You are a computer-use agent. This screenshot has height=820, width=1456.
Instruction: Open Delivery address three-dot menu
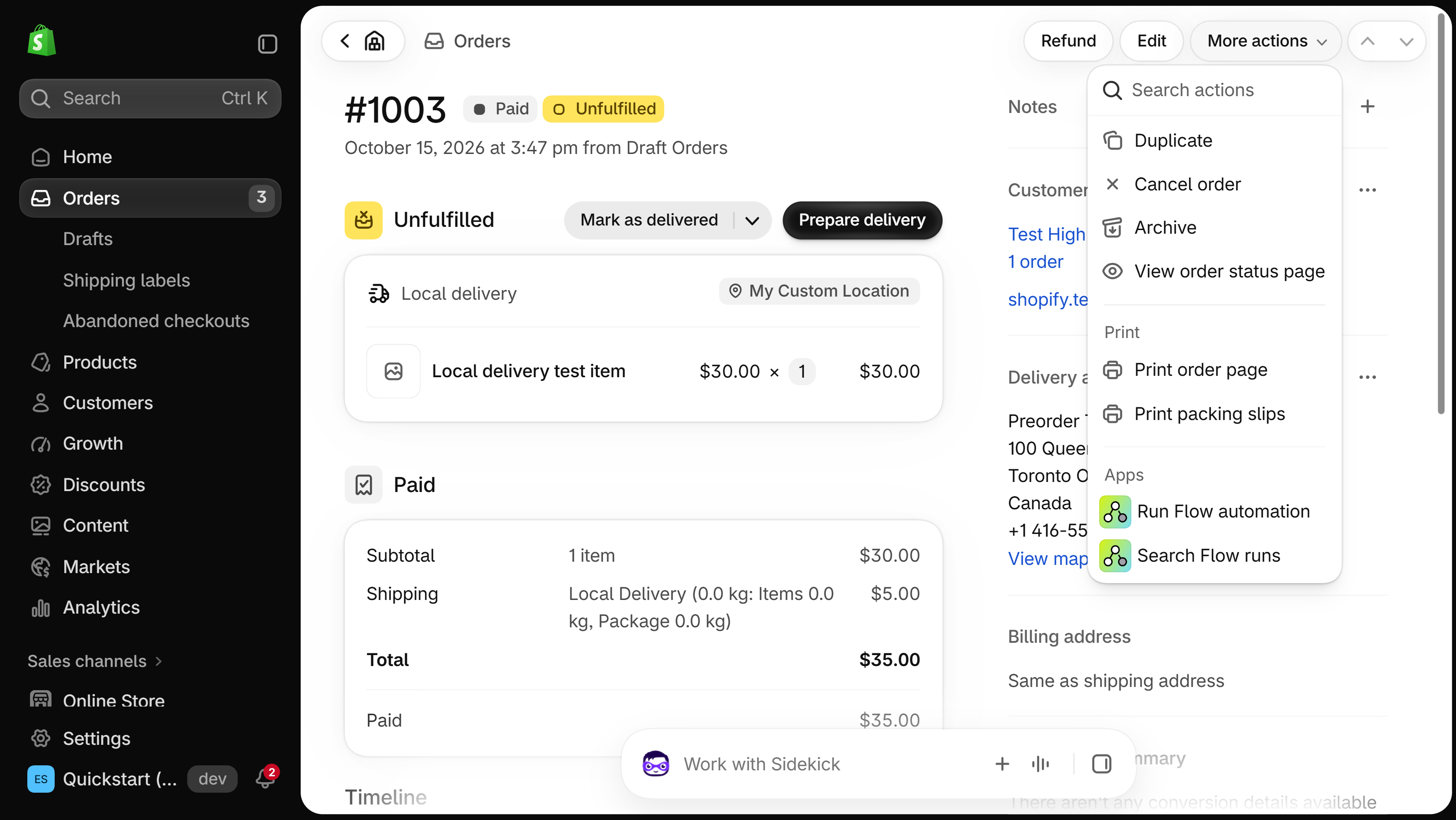[x=1367, y=377]
